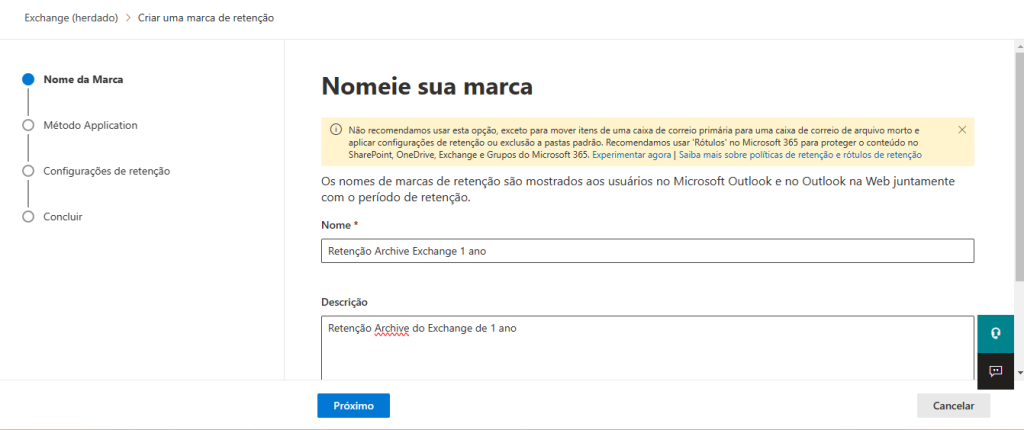Go to the Concluir step
The image size is (1024, 430).
pyautogui.click(x=62, y=216)
